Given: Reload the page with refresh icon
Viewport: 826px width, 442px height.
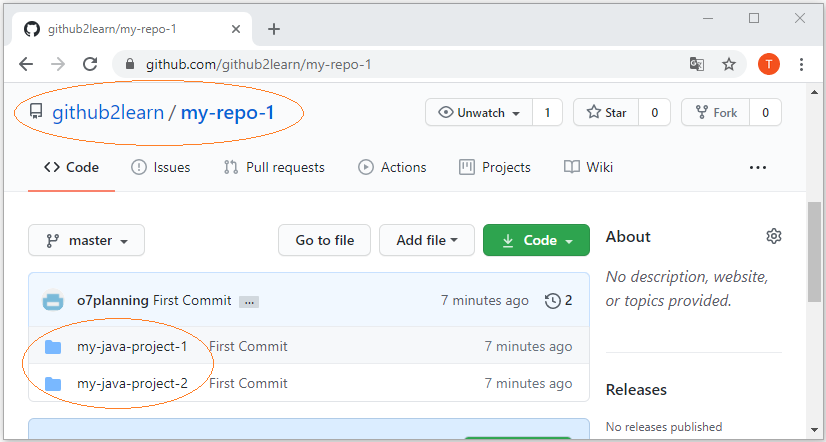Looking at the screenshot, I should 90,64.
